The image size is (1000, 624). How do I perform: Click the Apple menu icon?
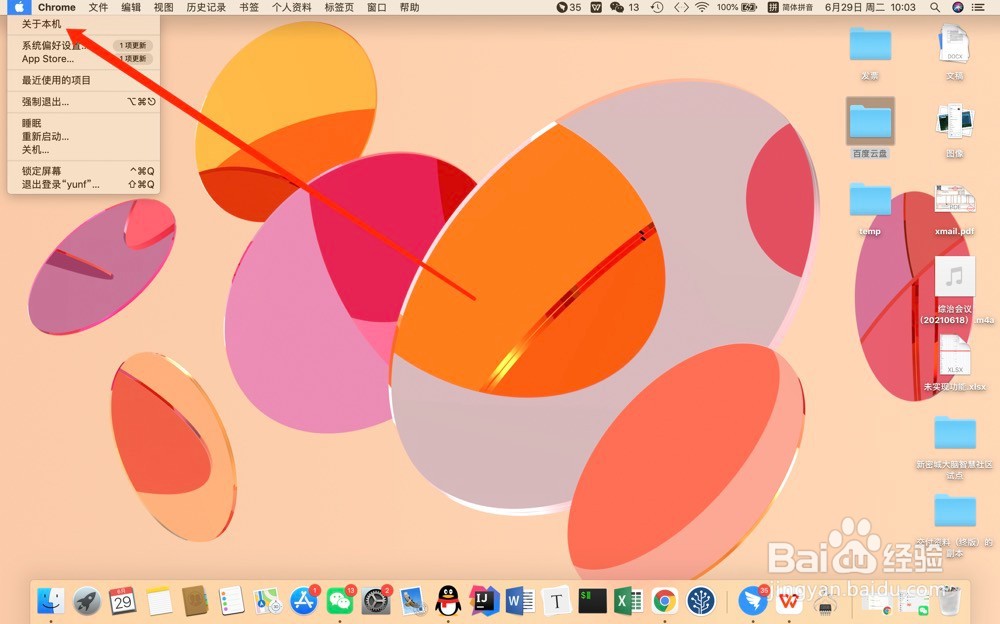[19, 7]
